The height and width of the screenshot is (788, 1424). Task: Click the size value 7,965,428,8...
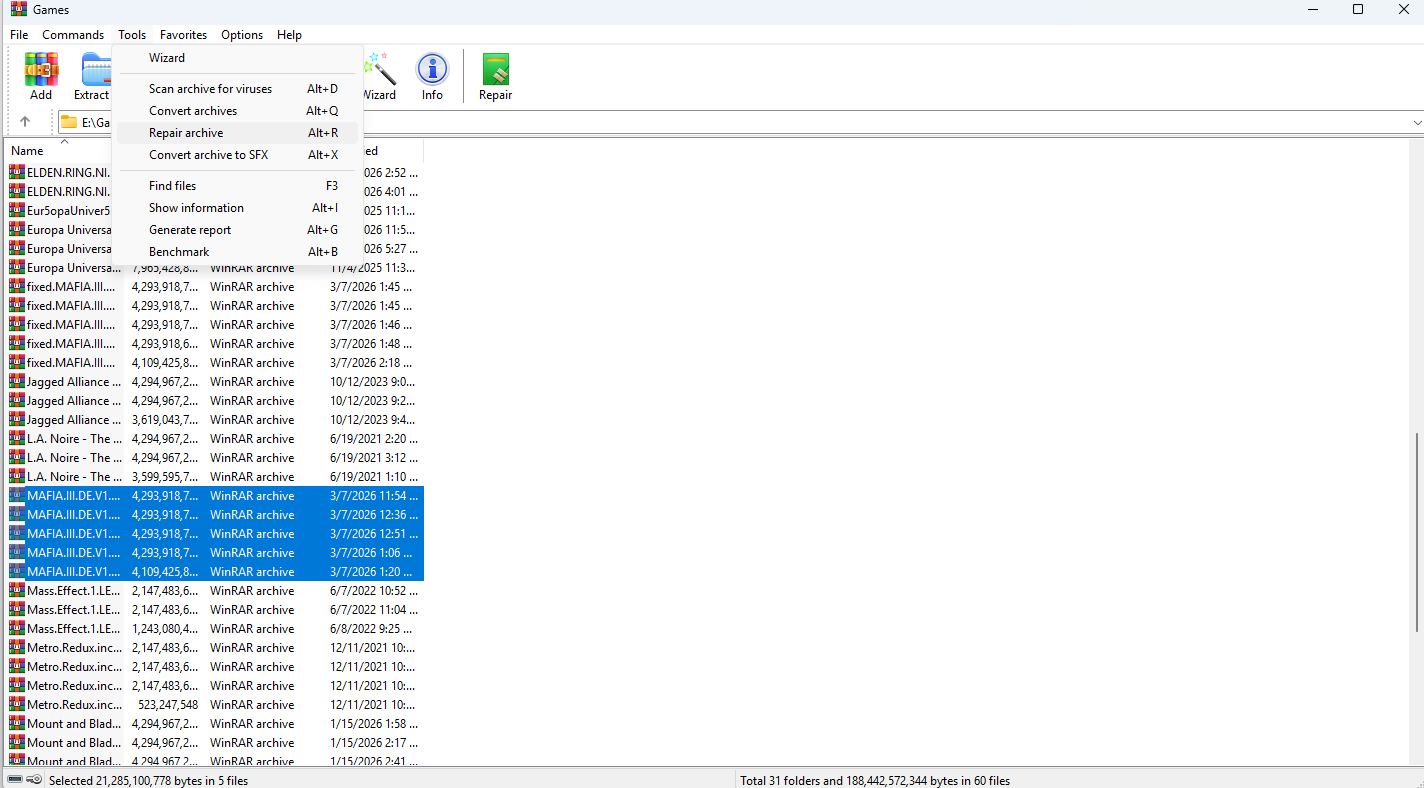coord(165,267)
